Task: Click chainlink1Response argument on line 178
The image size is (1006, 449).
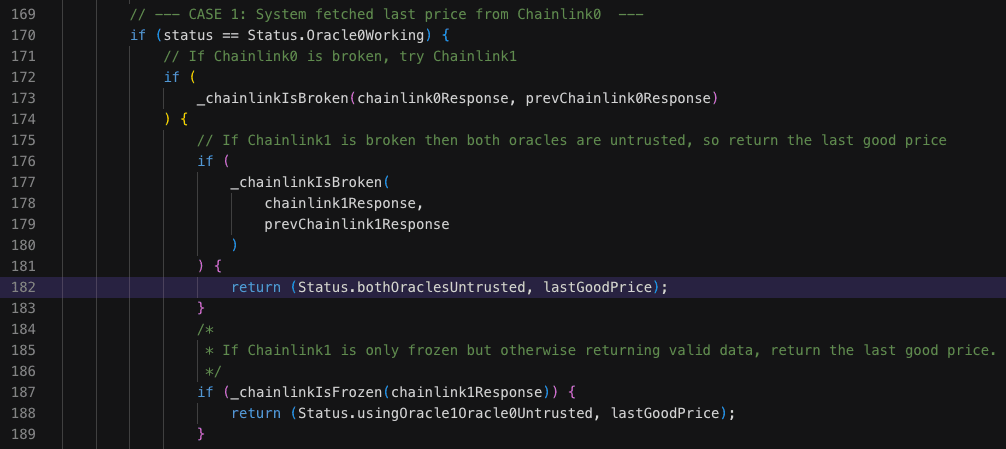Action: coord(340,203)
